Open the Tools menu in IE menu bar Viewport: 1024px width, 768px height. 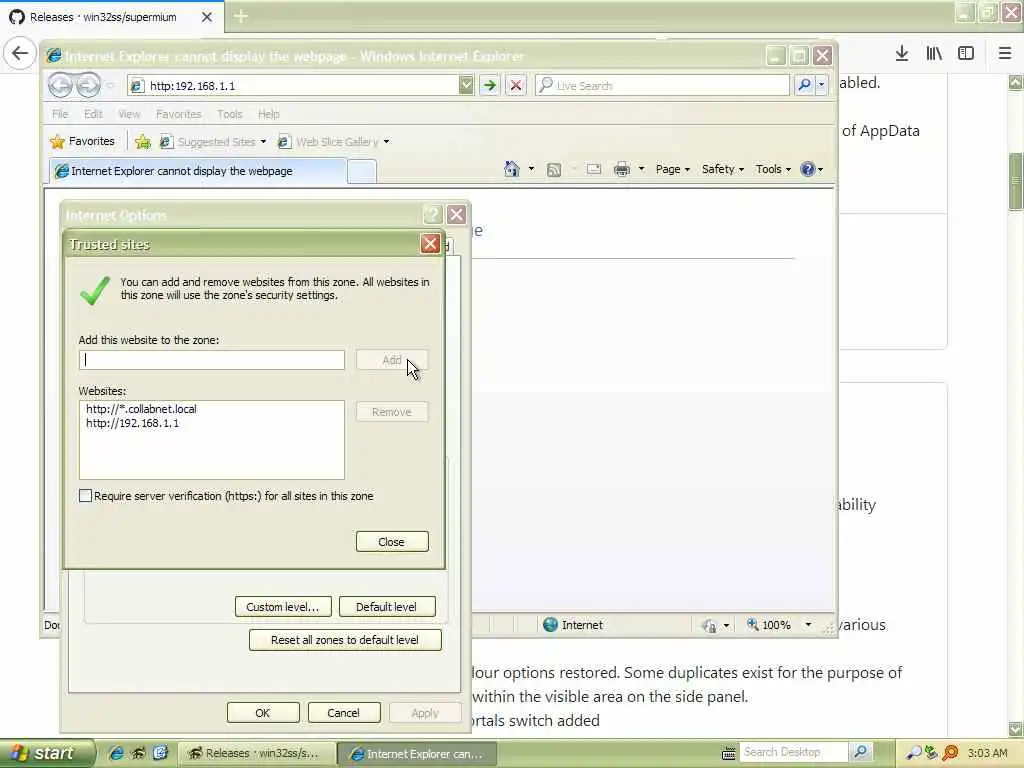(230, 114)
